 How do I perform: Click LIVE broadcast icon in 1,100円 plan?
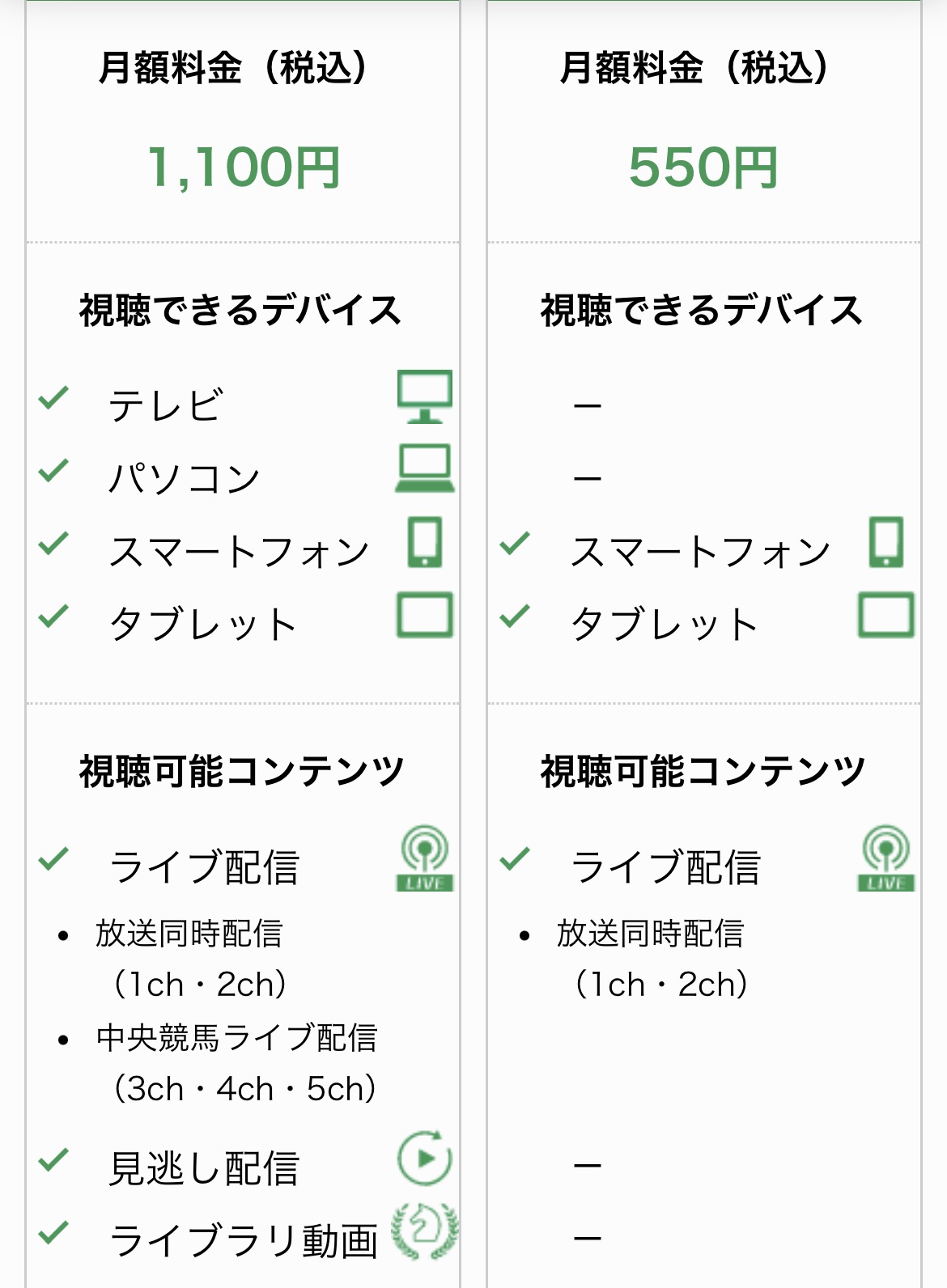425,858
